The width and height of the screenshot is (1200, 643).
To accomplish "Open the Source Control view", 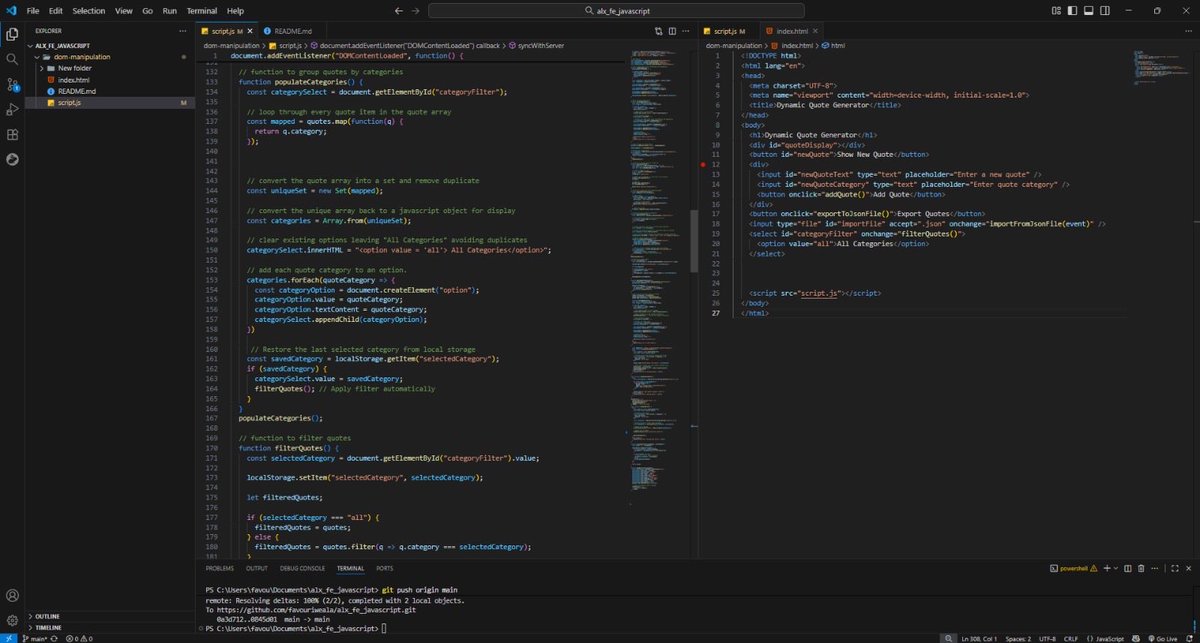I will [x=12, y=84].
